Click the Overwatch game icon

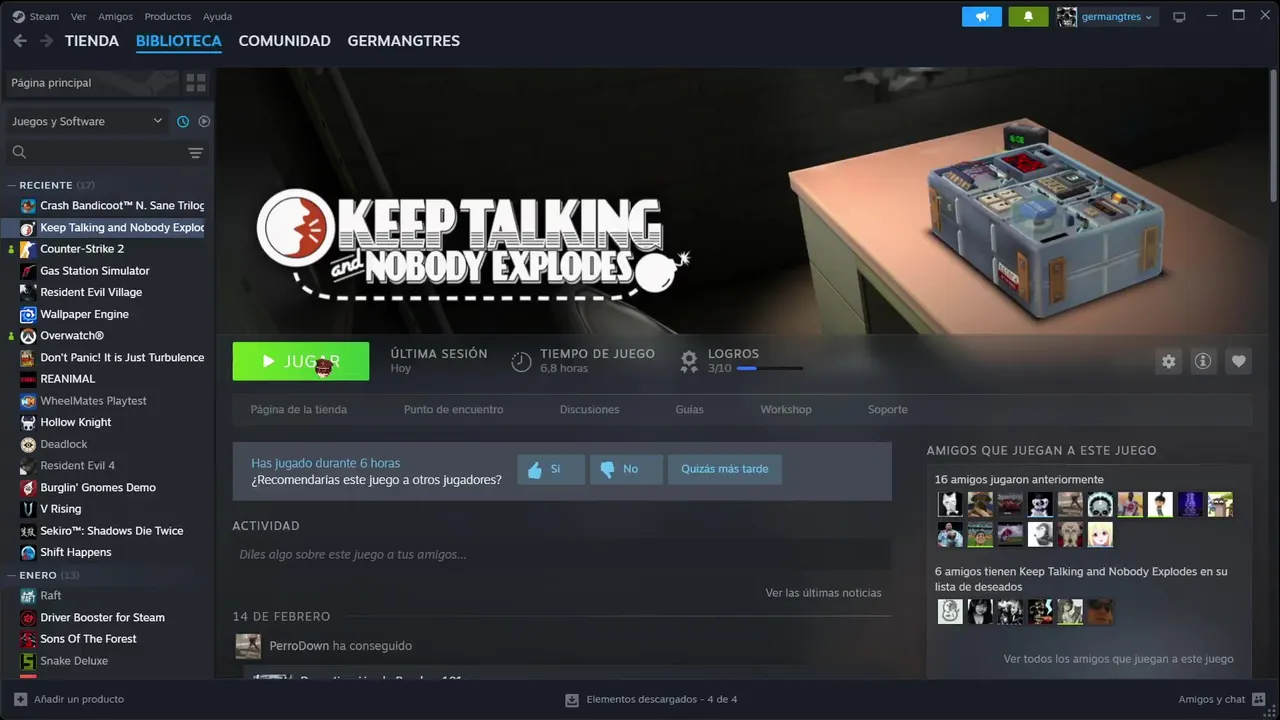pyautogui.click(x=28, y=336)
